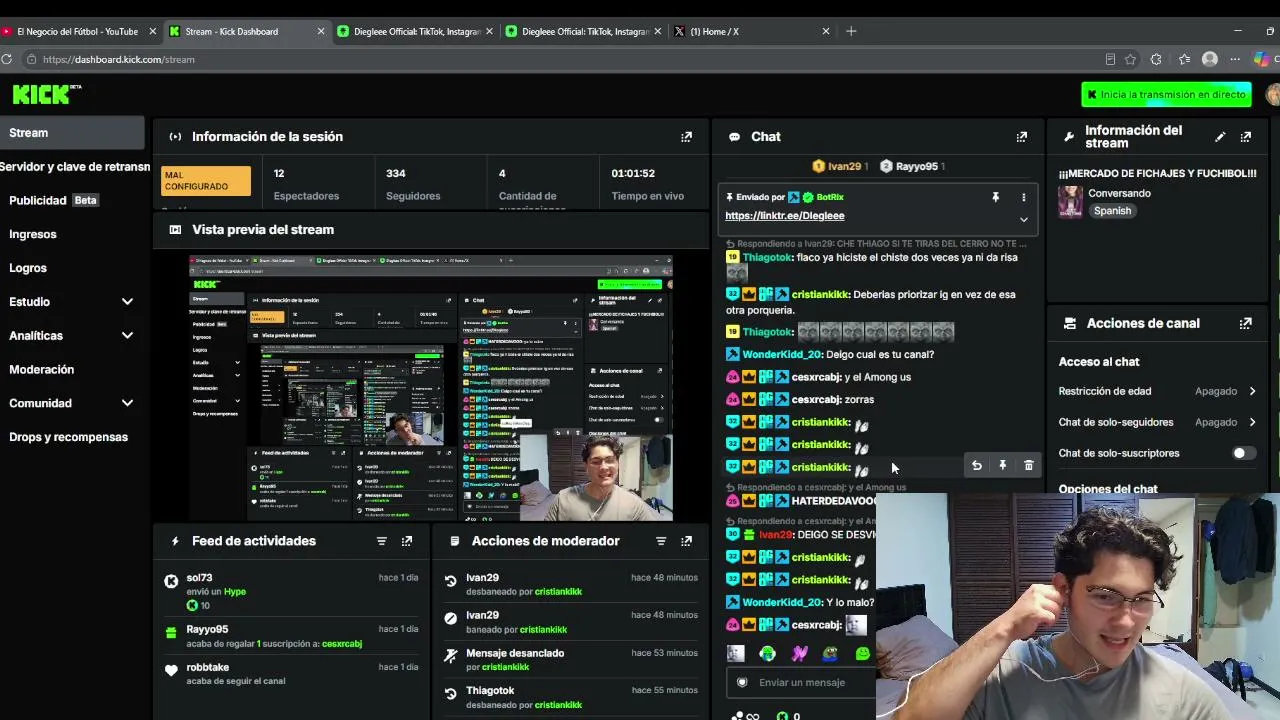
Task: Expand the Comunidad sidebar section
Action: pyautogui.click(x=127, y=403)
